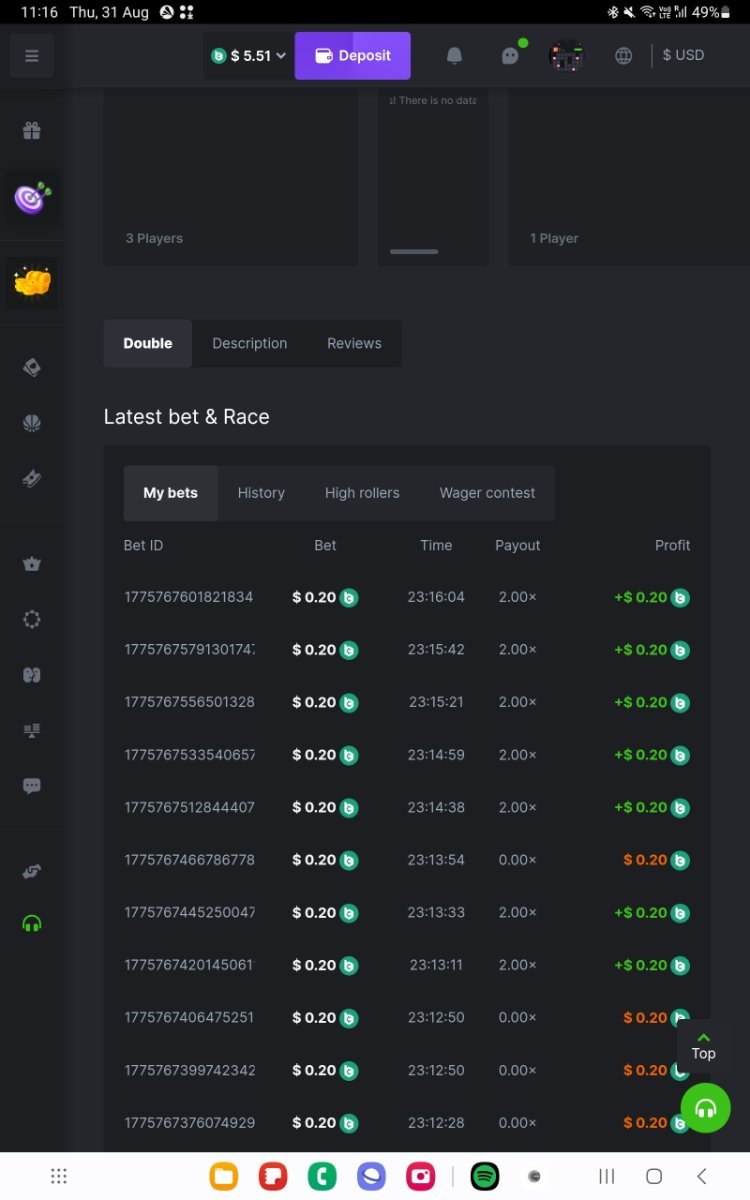Image resolution: width=750 pixels, height=1200 pixels.
Task: Select the High rollers tab
Action: click(x=362, y=493)
